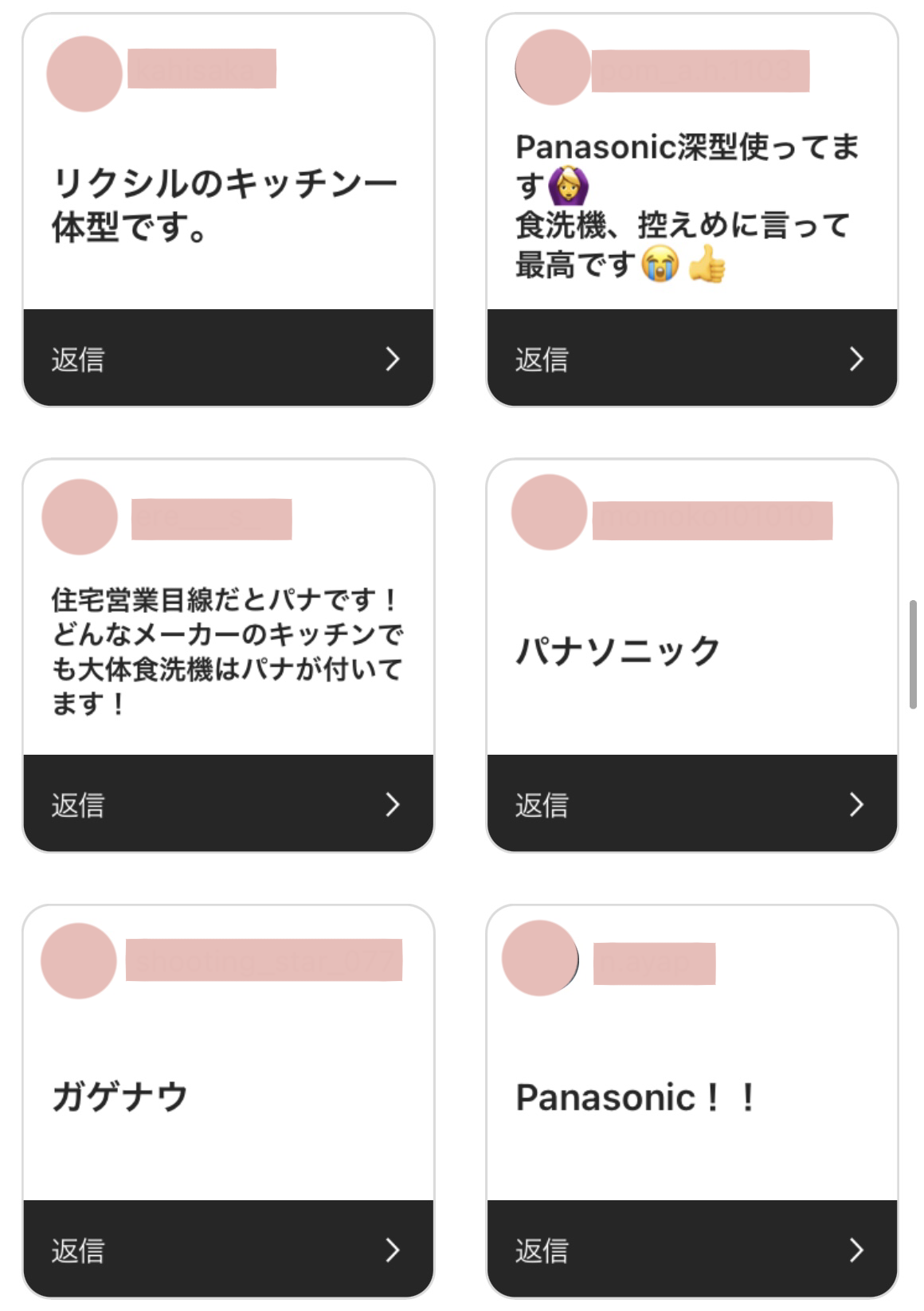Click the ガゲナウ answer text
The width and height of the screenshot is (924, 1311).
click(120, 1097)
